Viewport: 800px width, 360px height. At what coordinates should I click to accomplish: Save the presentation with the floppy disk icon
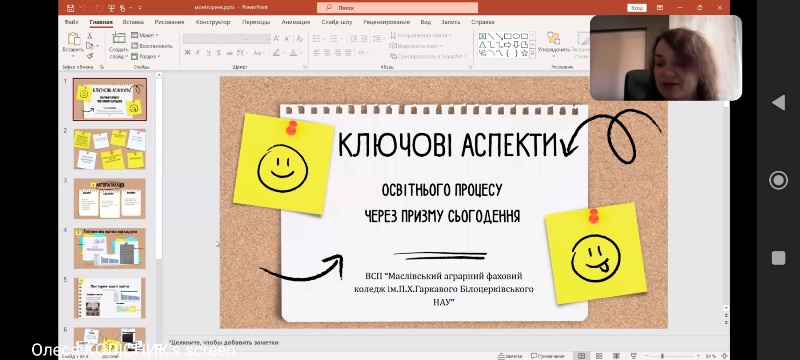tap(70, 8)
